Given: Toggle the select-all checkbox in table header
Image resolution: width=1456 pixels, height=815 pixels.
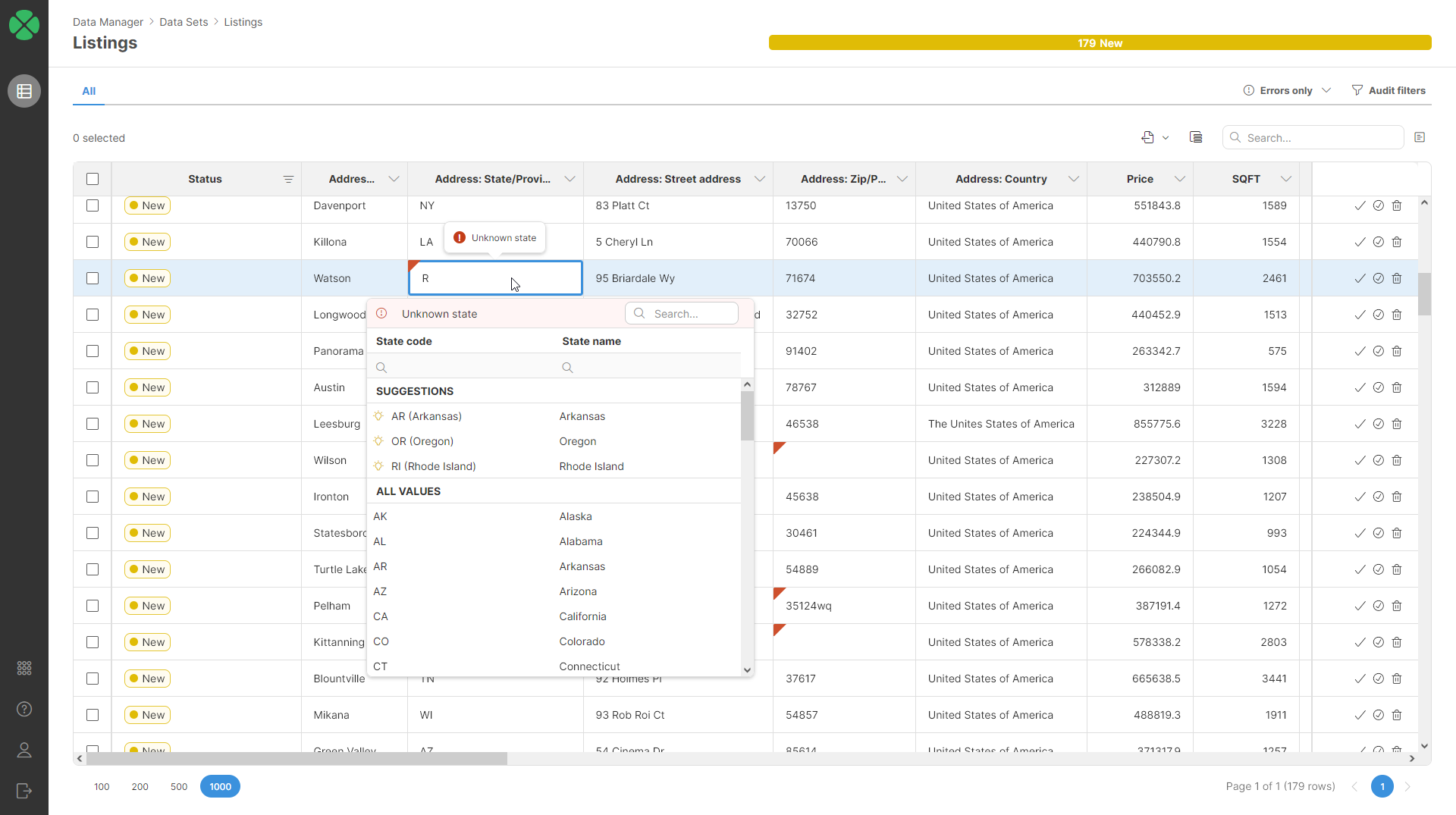Looking at the screenshot, I should click(x=93, y=179).
